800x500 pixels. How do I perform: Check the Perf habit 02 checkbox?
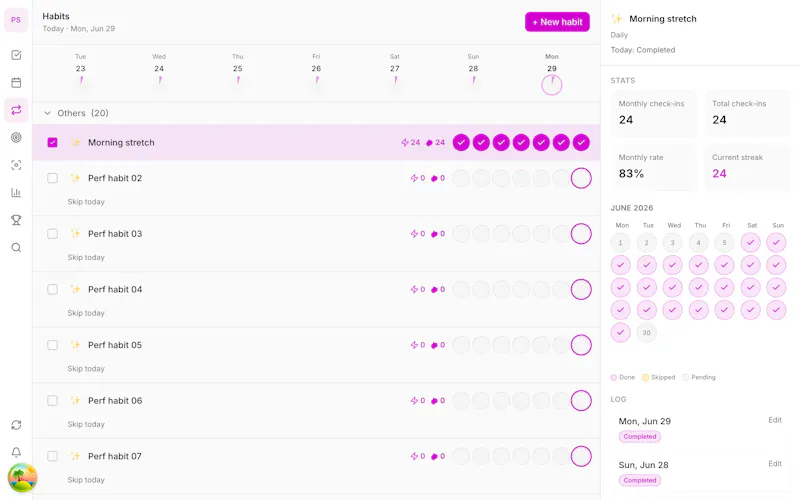click(x=53, y=178)
